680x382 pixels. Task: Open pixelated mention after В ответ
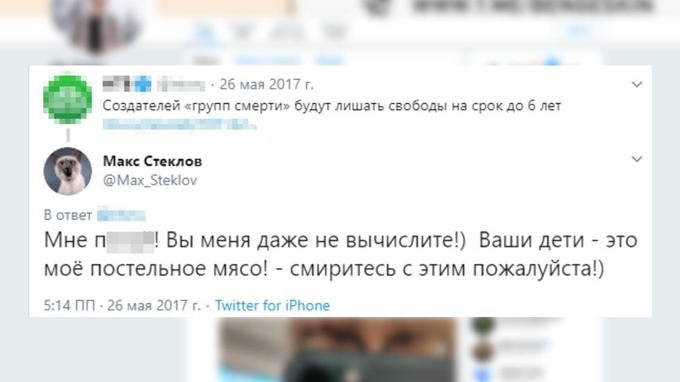coord(121,215)
